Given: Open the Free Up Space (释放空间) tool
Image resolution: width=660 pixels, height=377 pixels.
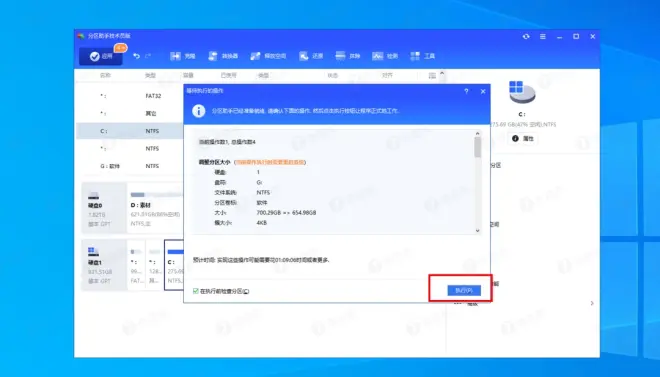Looking at the screenshot, I should click(x=268, y=56).
